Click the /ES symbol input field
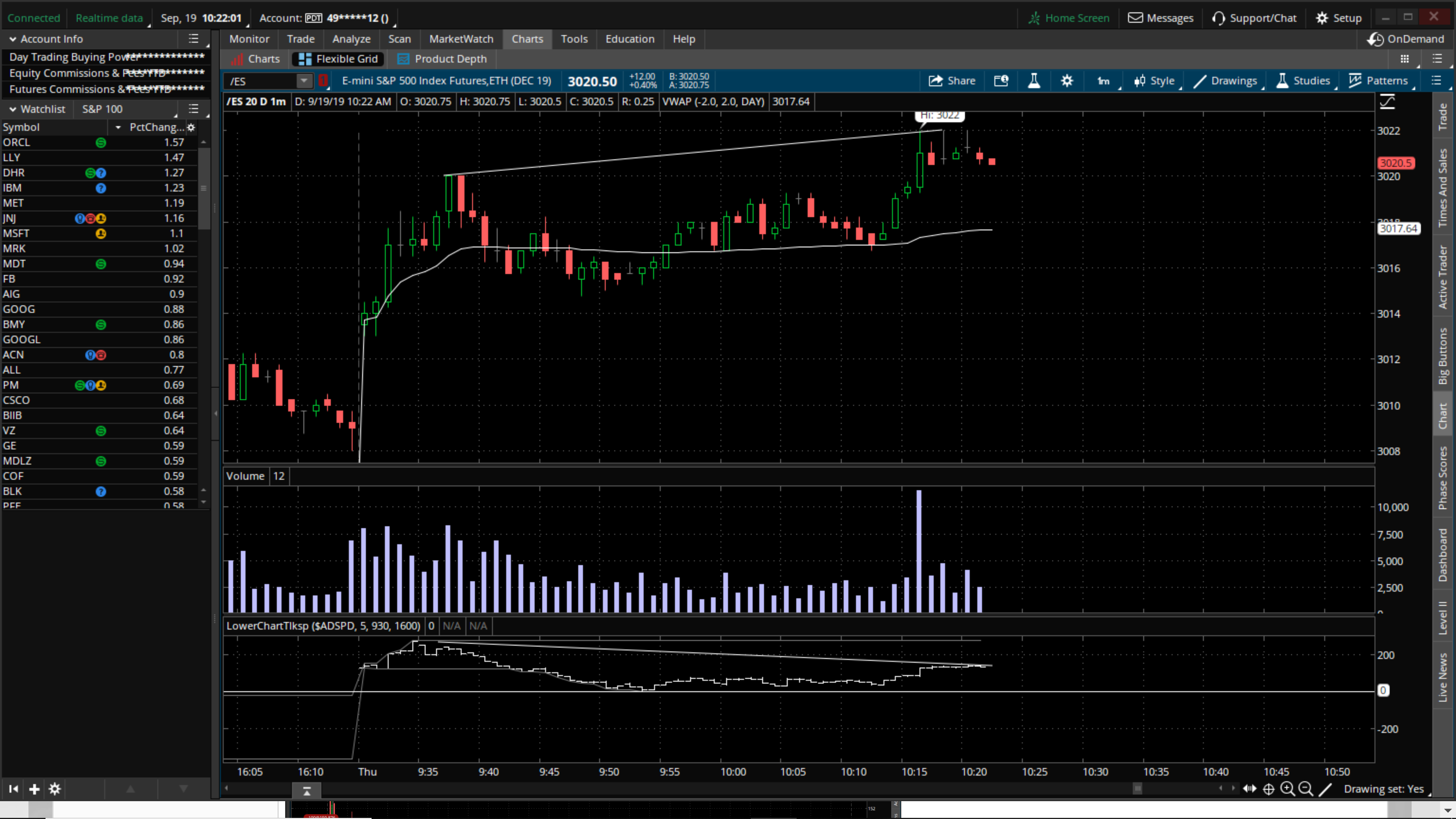Image resolution: width=1456 pixels, height=819 pixels. (x=262, y=81)
